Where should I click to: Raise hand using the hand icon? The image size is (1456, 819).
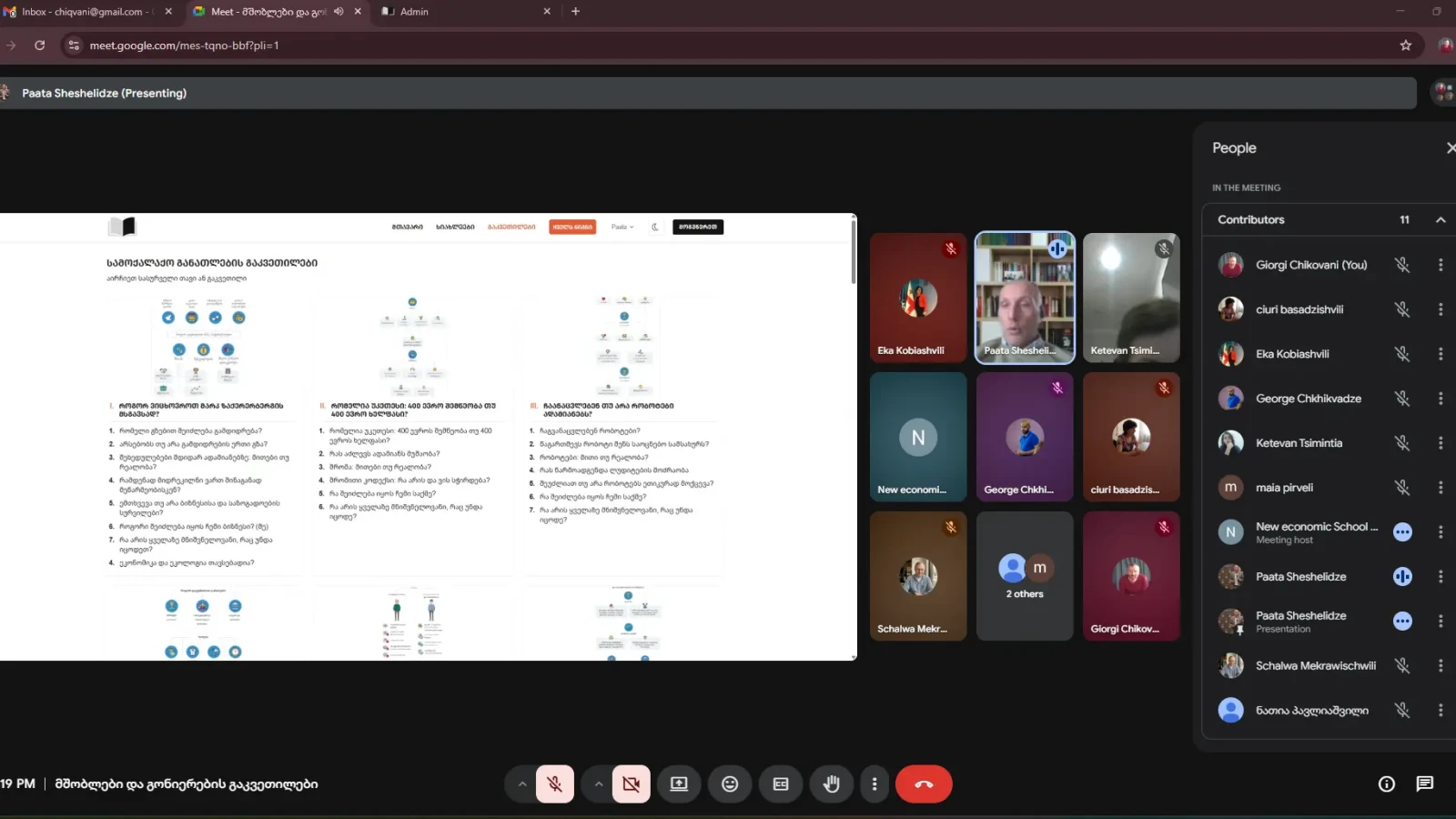coord(831,784)
